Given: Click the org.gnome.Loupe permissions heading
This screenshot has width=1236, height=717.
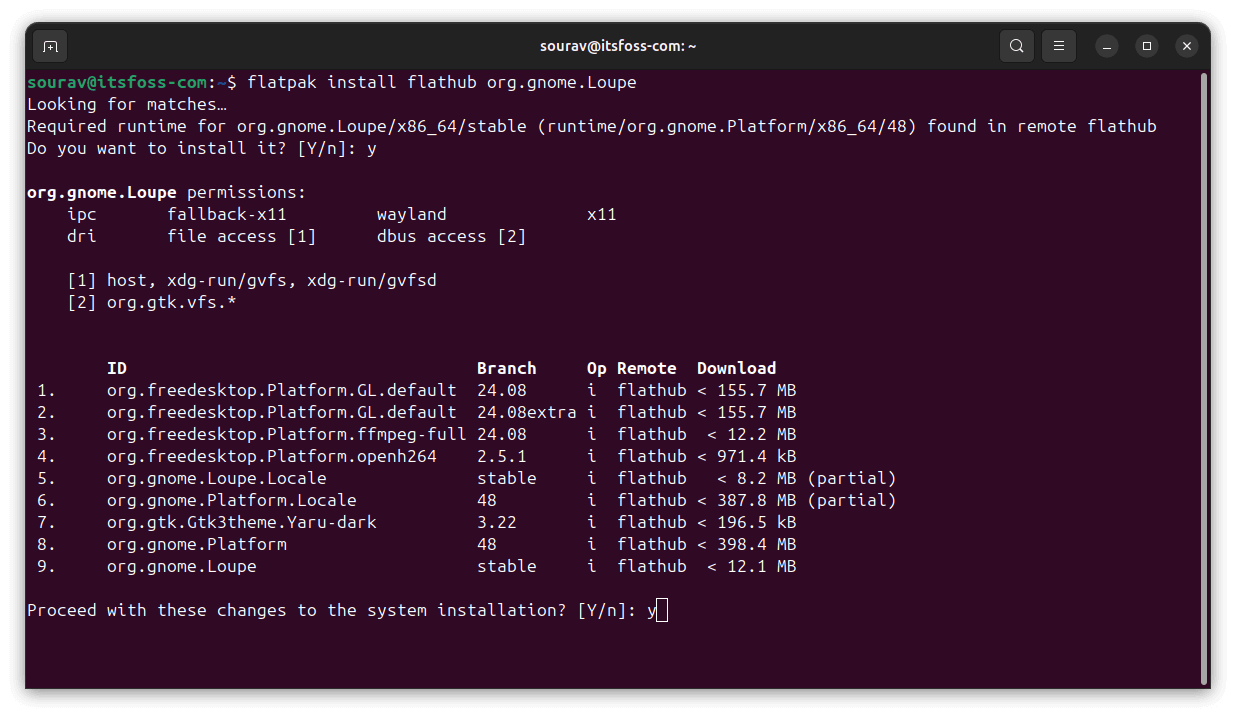Looking at the screenshot, I should pos(166,192).
